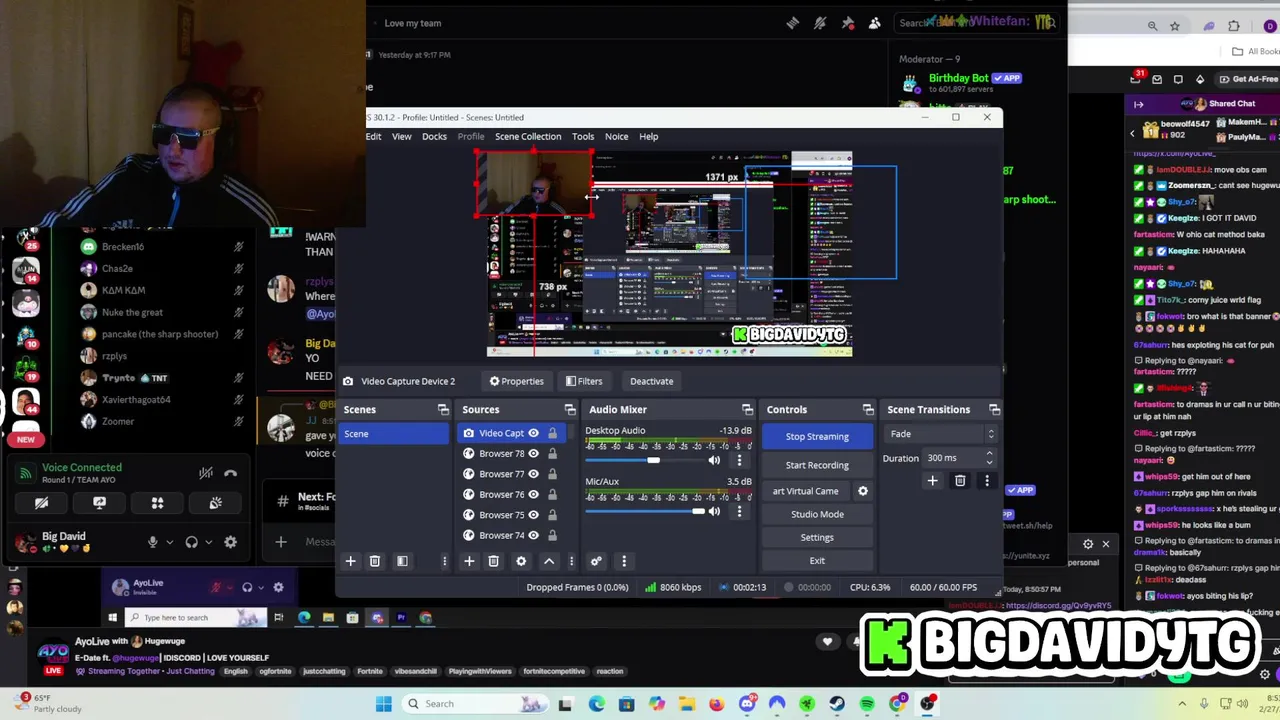1280x720 pixels.
Task: Increase transition duration with up arrow
Action: click(x=989, y=454)
